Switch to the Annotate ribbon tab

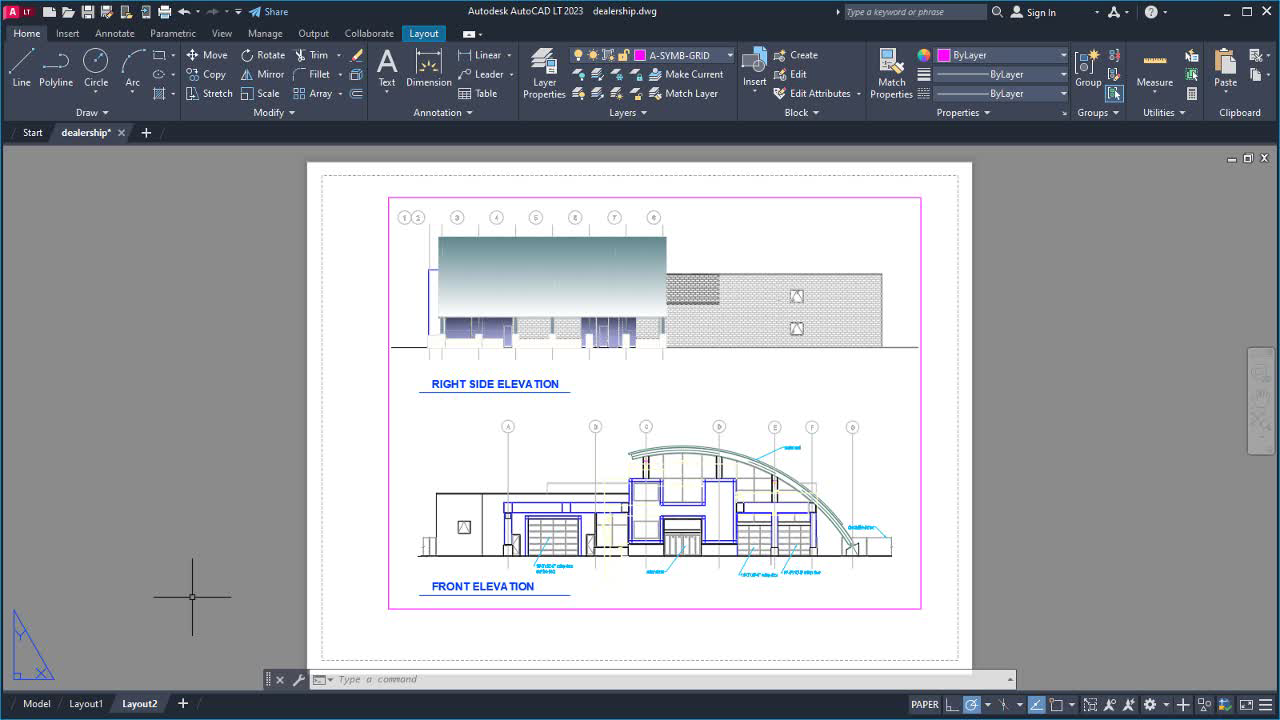(x=114, y=32)
